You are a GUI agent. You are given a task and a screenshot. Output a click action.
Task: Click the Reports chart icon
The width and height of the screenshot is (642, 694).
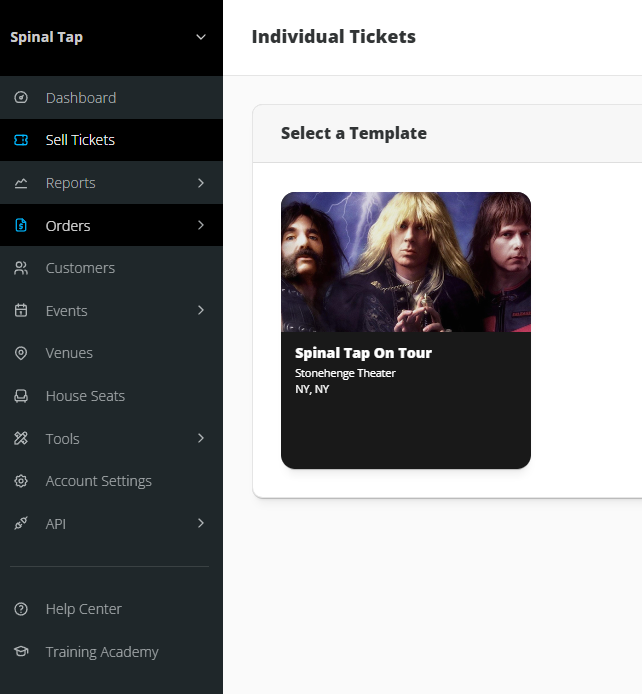click(21, 183)
